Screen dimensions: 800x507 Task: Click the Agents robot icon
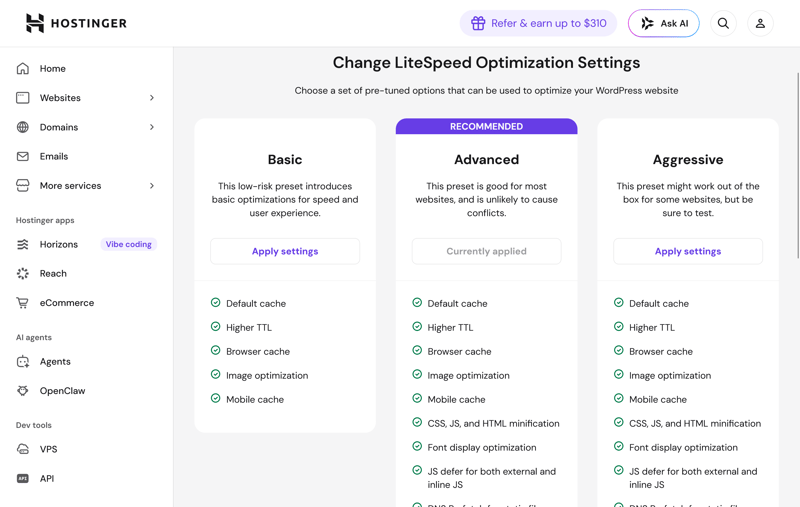22,362
